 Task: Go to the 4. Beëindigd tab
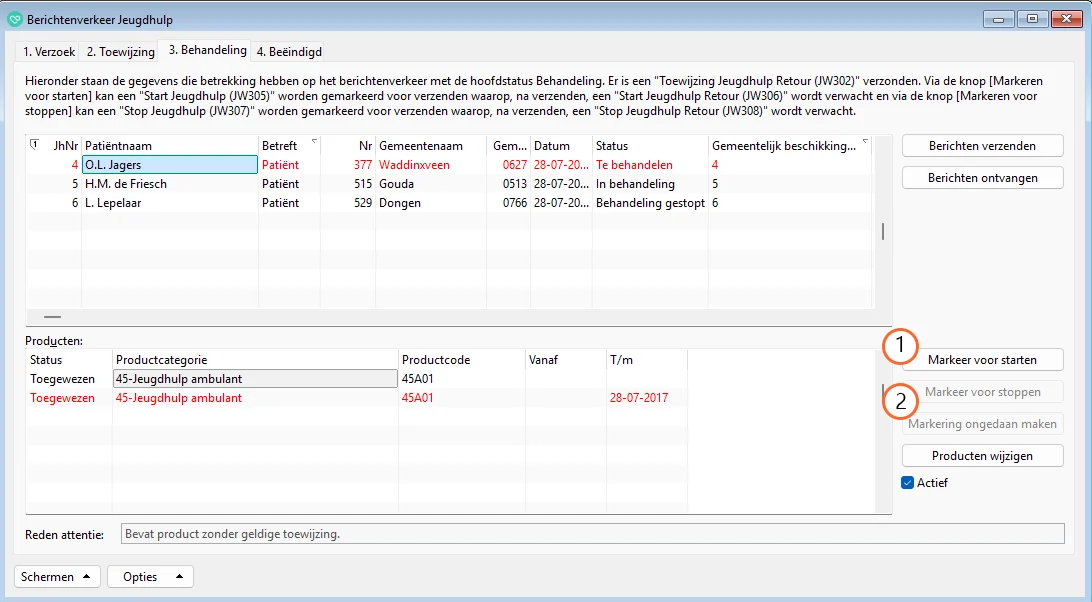[289, 52]
